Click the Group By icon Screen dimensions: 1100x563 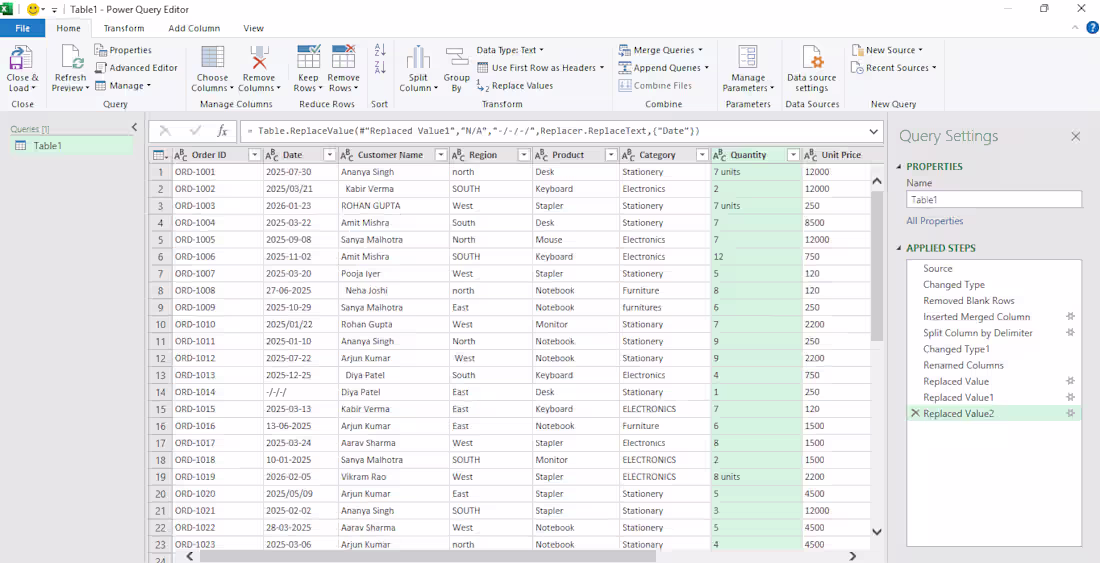(x=457, y=57)
